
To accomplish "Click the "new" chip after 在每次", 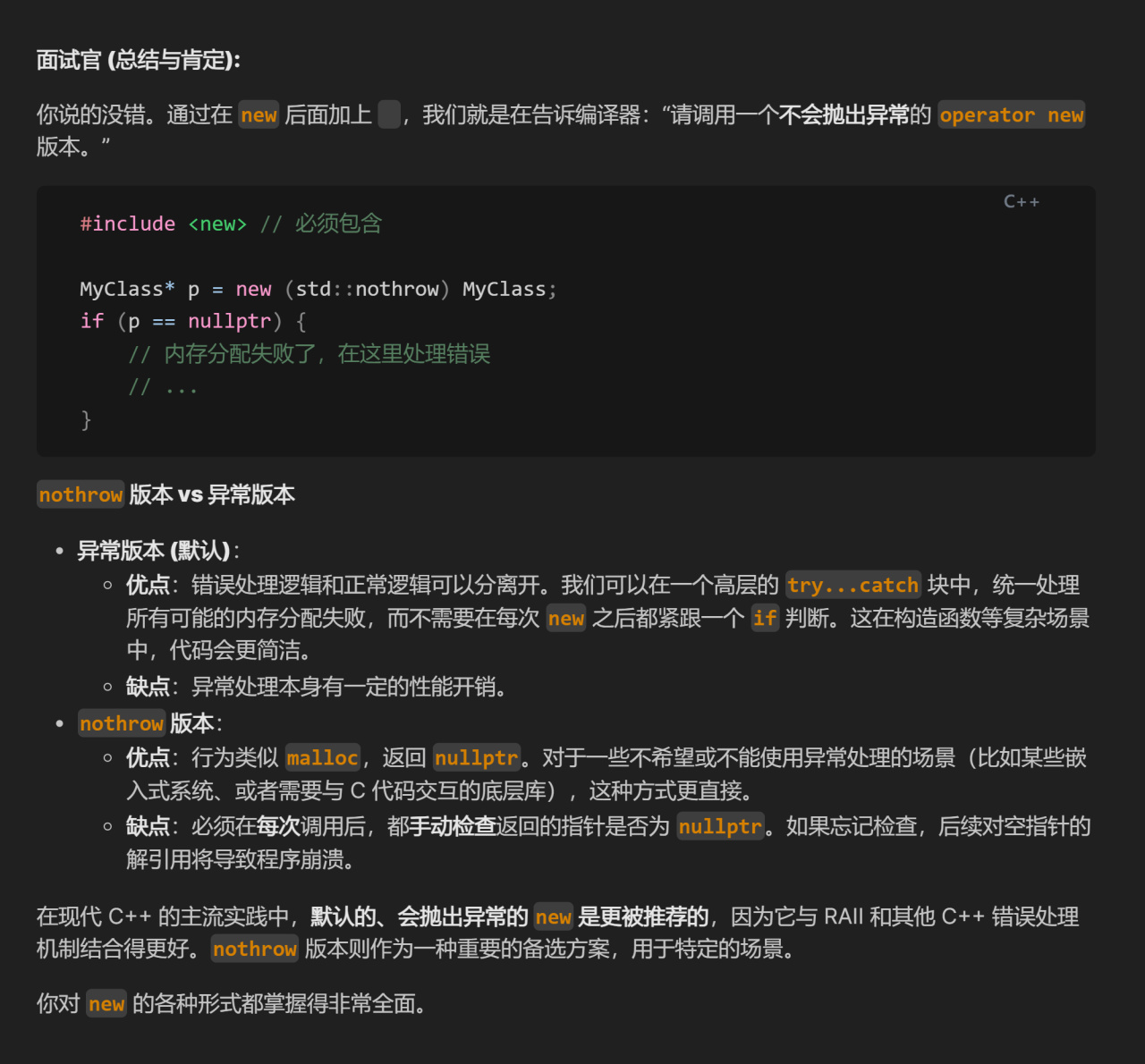I will [565, 619].
